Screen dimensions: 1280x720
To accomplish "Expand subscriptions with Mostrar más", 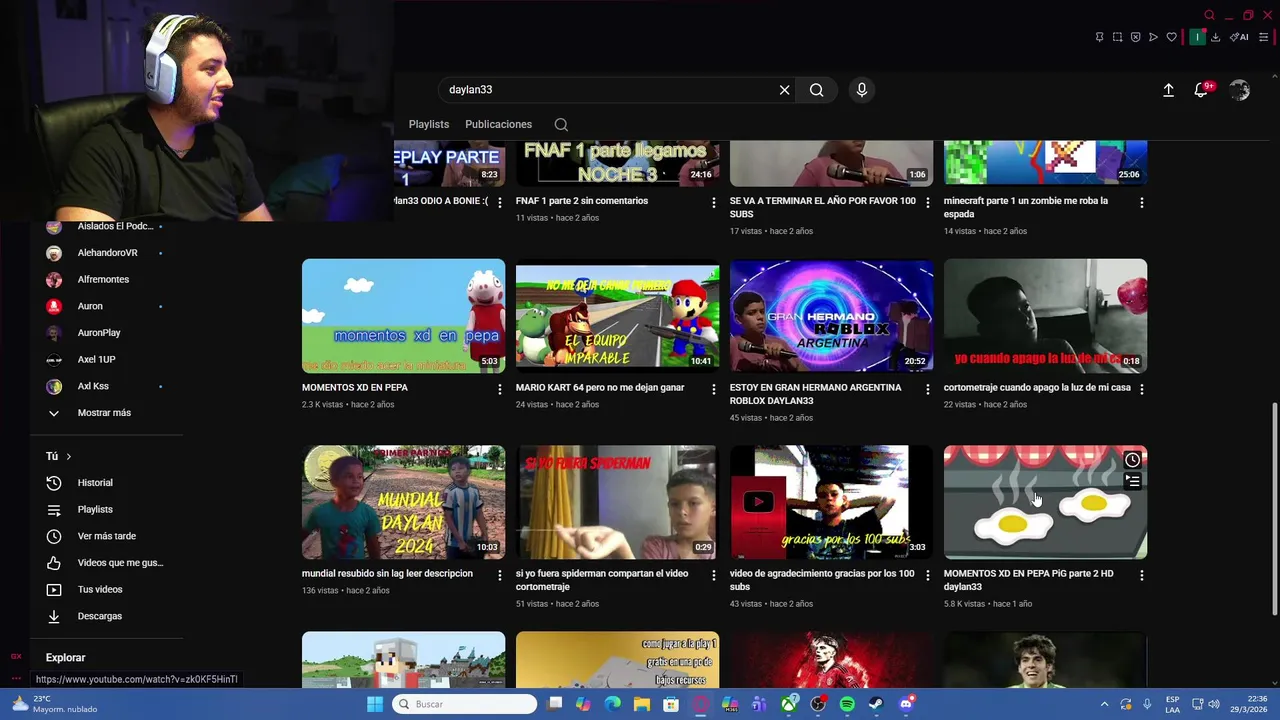I will [106, 413].
